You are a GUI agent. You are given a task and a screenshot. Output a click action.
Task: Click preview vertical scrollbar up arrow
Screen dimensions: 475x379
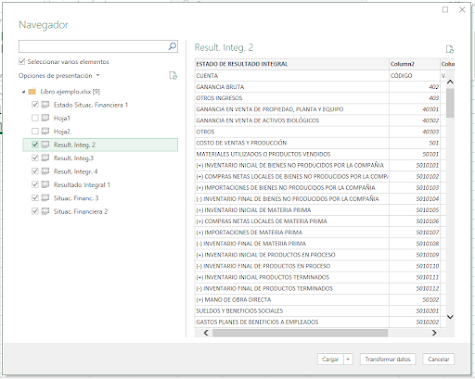[x=450, y=82]
